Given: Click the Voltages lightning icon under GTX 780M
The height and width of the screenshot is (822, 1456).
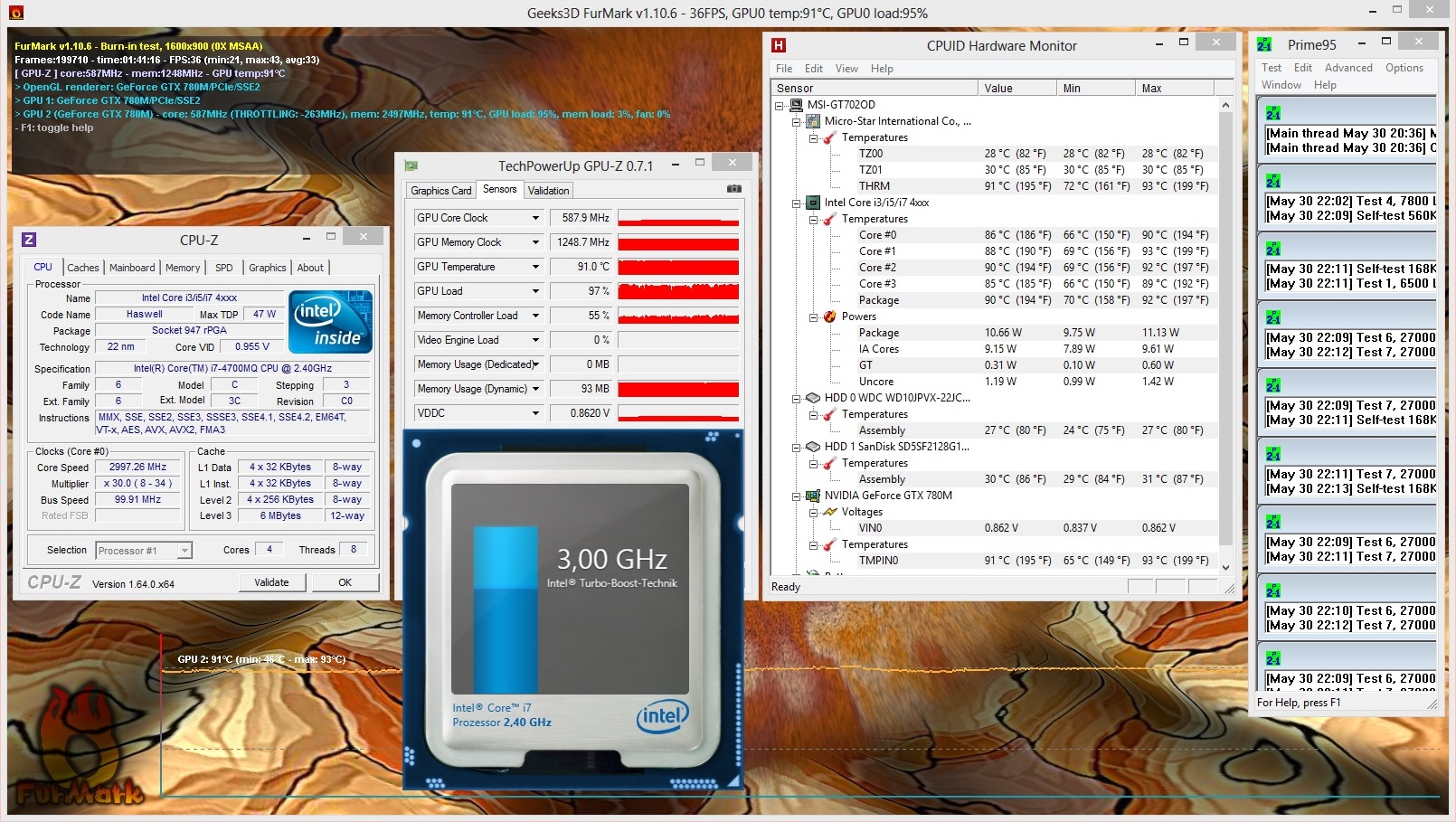Looking at the screenshot, I should coord(829,512).
